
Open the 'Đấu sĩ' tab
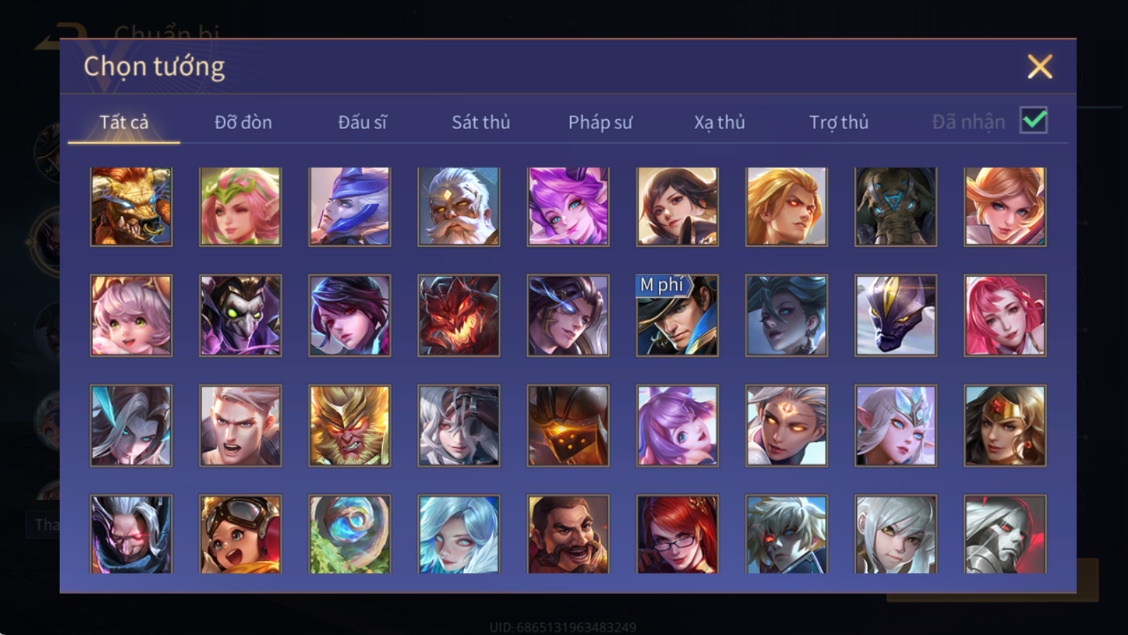(x=362, y=122)
